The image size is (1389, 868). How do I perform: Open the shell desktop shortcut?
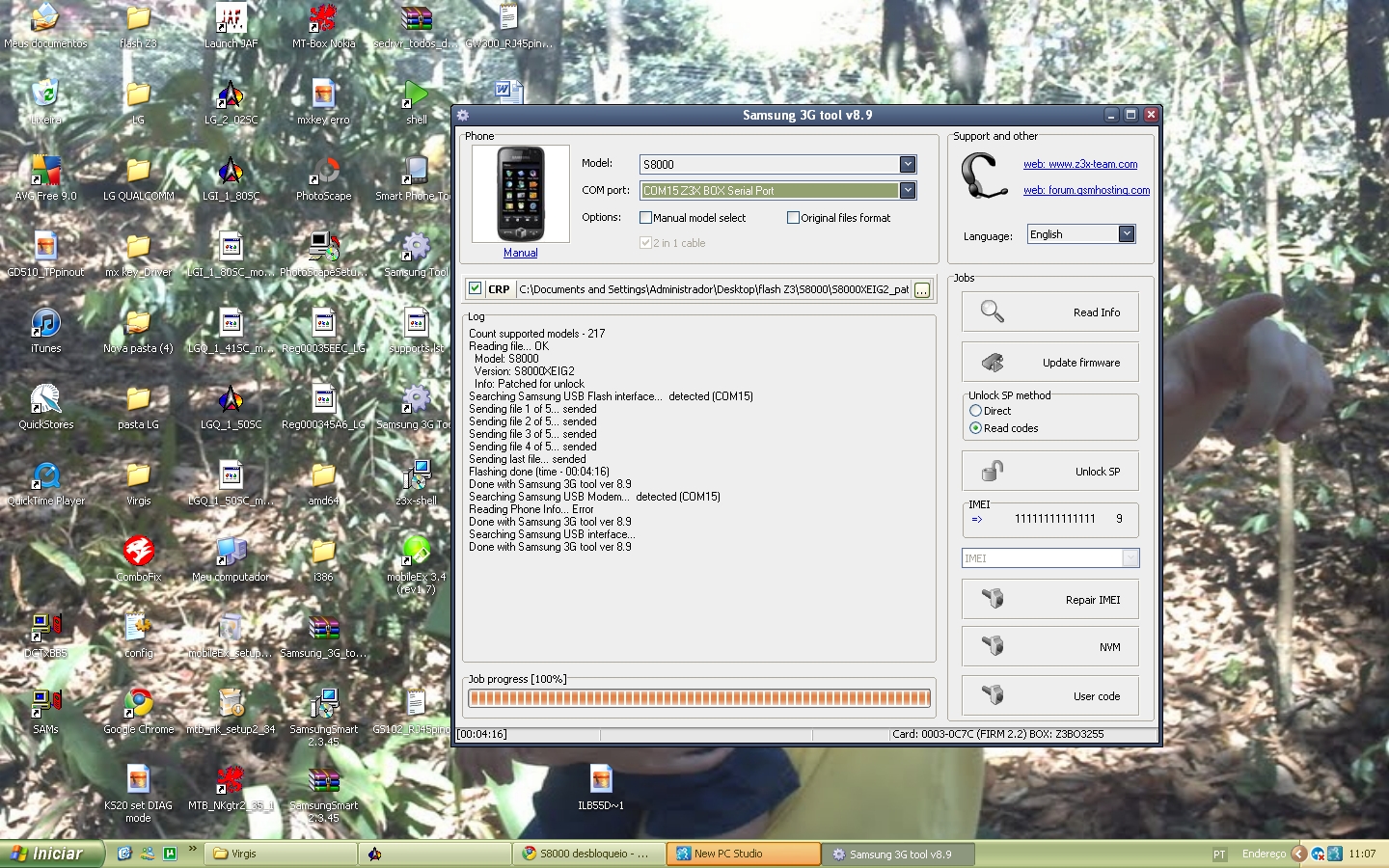416,102
